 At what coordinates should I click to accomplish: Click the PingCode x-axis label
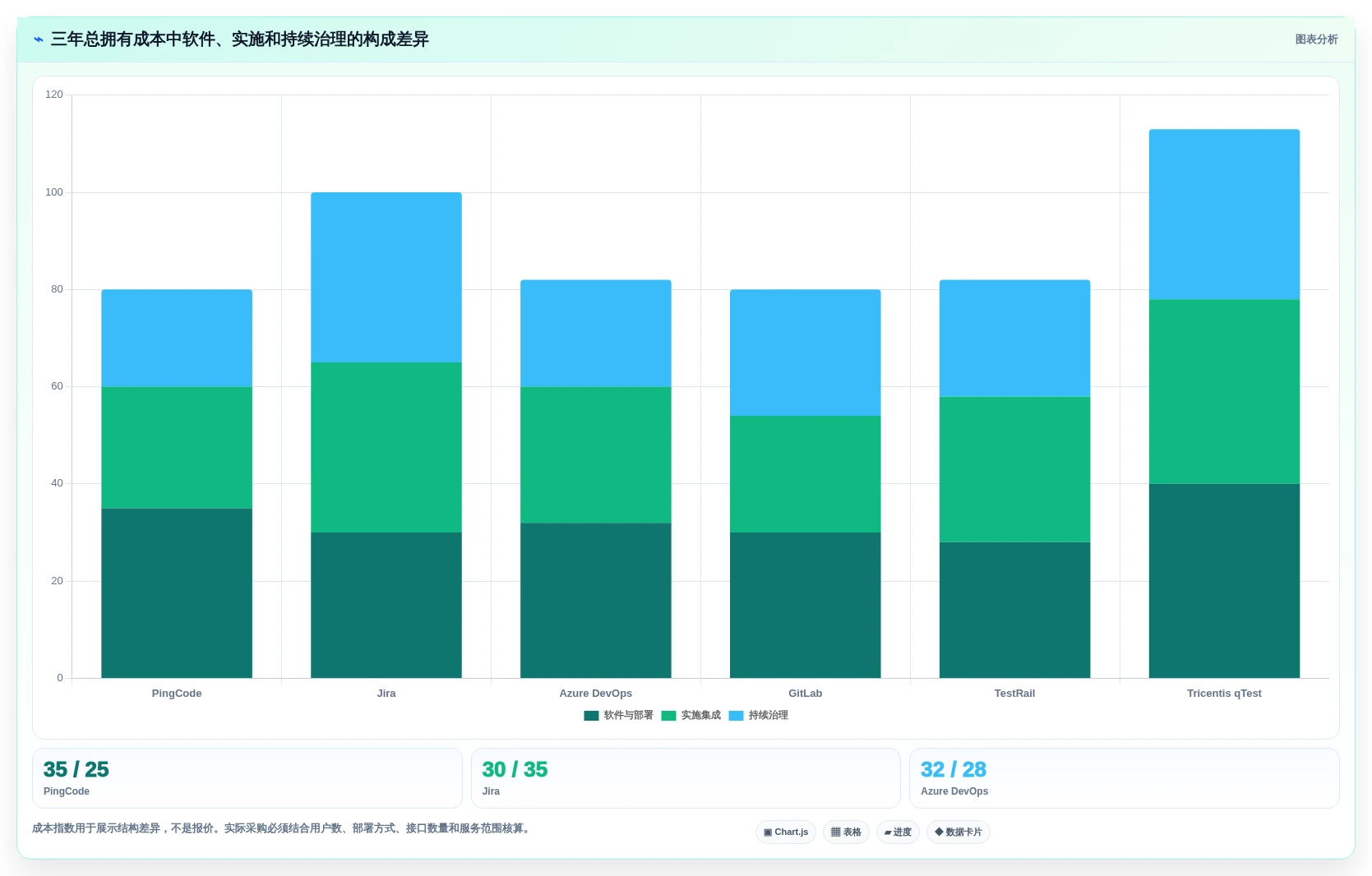[x=177, y=694]
